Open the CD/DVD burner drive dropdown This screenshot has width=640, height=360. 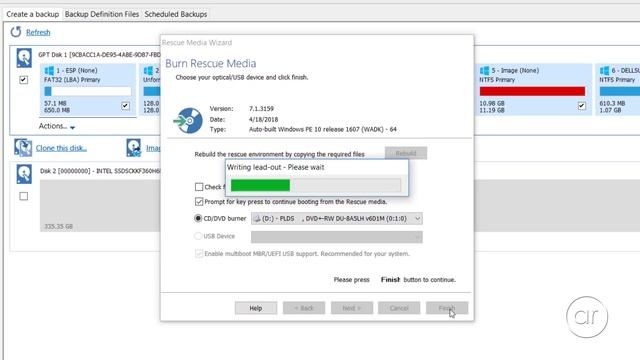tap(337, 218)
